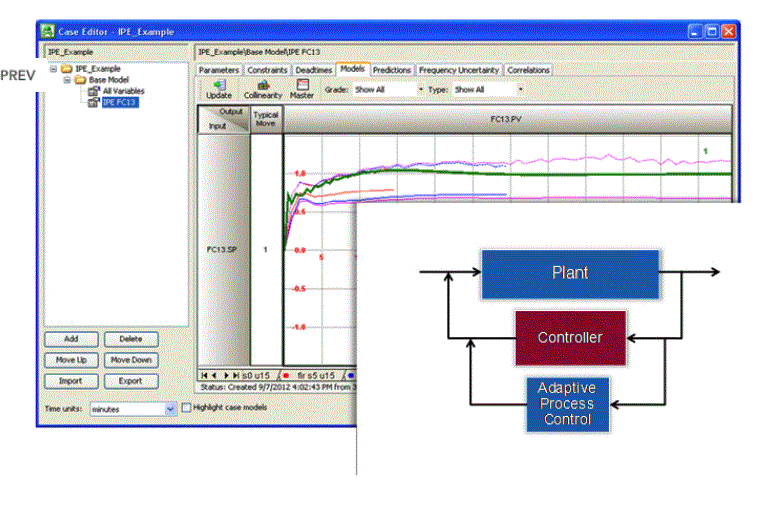Click the Case Editor title bar icon
This screenshot has width=769, height=515.
48,31
